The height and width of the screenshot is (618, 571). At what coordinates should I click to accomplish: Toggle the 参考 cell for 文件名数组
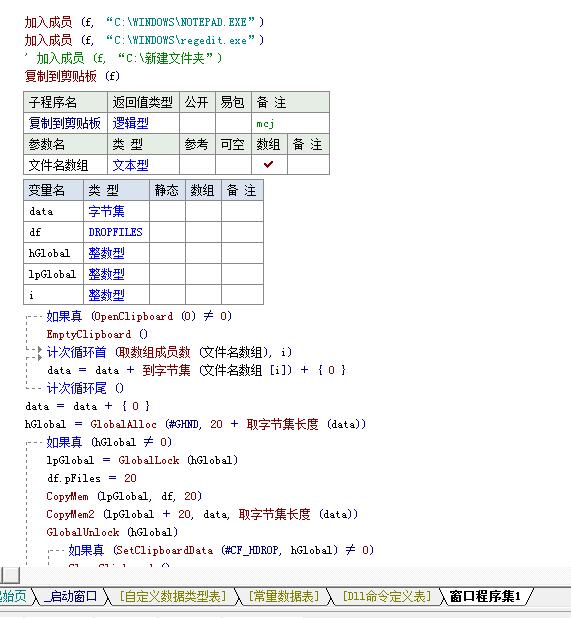click(197, 165)
